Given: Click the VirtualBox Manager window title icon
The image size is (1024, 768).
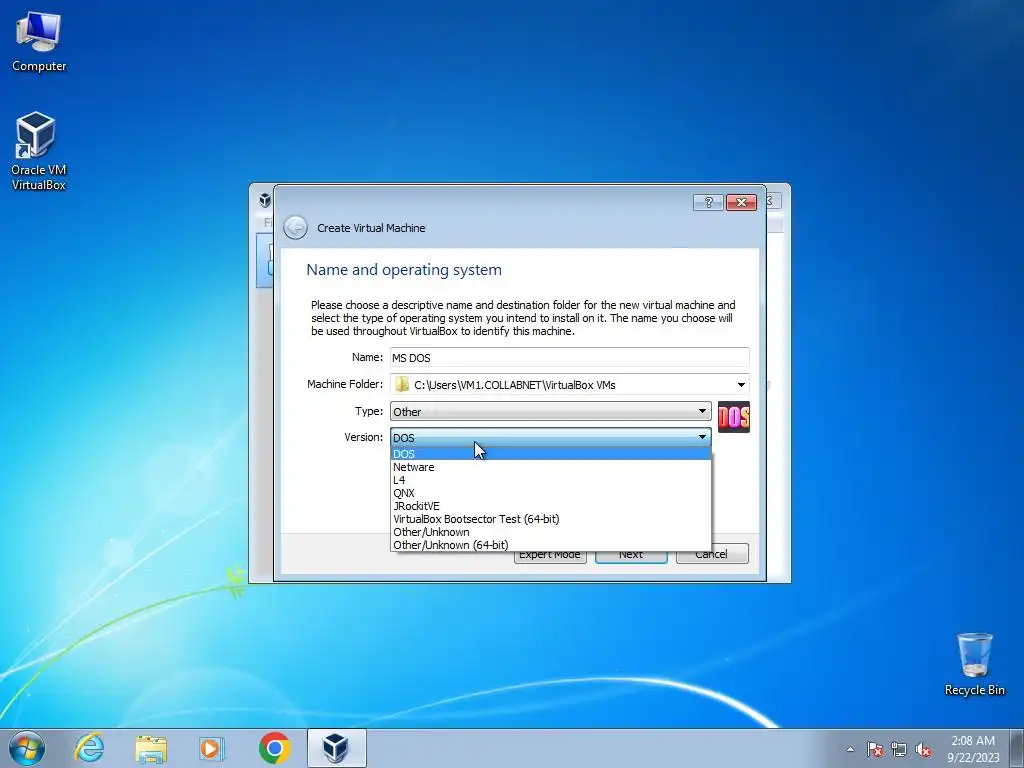Looking at the screenshot, I should [x=264, y=200].
